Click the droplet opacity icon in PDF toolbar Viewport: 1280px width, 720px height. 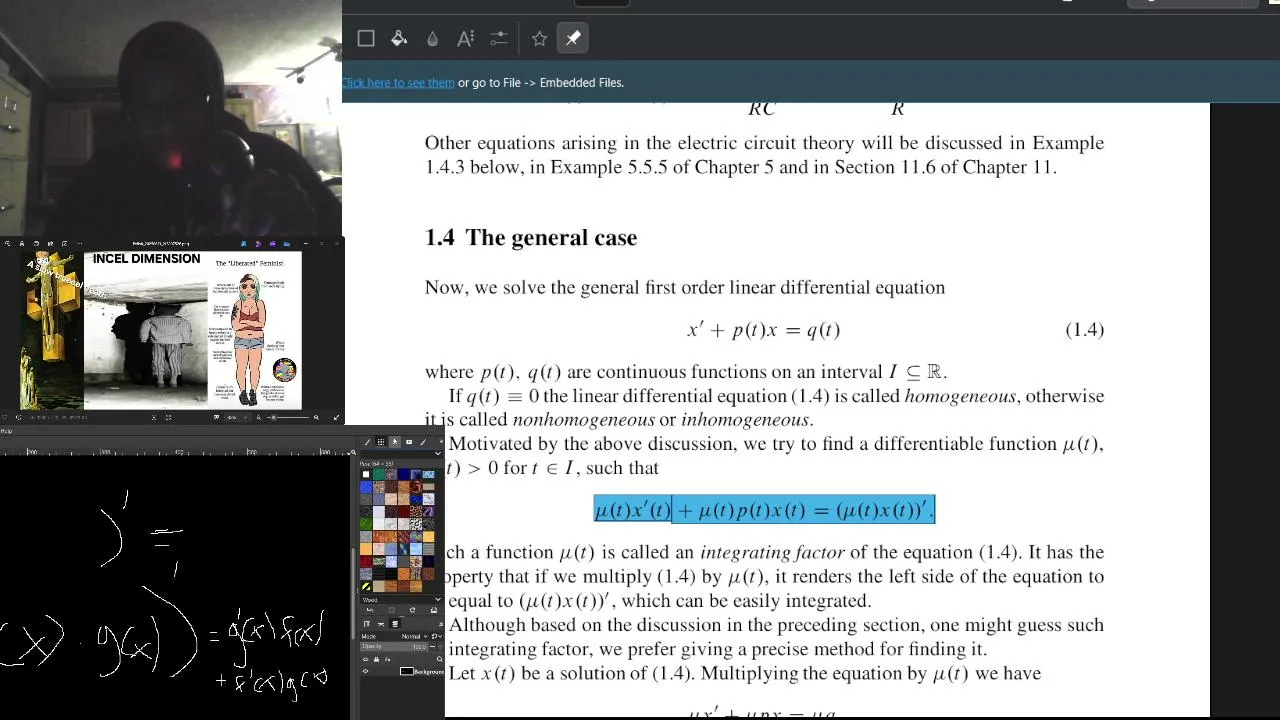[432, 39]
